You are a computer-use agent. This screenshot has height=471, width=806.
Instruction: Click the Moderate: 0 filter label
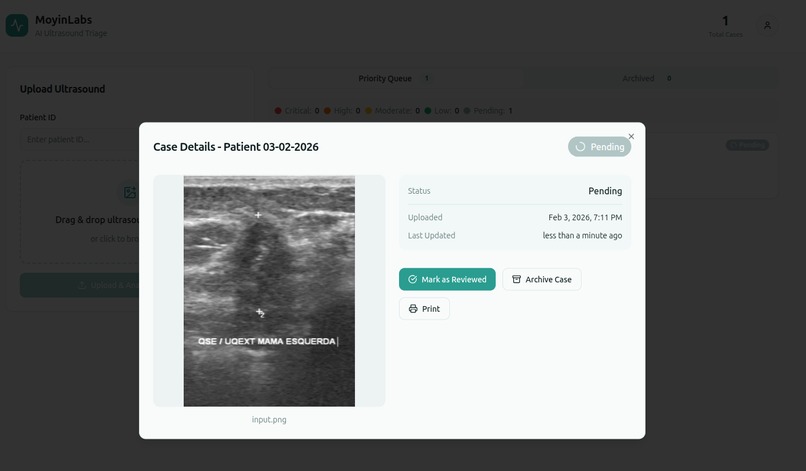click(x=393, y=111)
